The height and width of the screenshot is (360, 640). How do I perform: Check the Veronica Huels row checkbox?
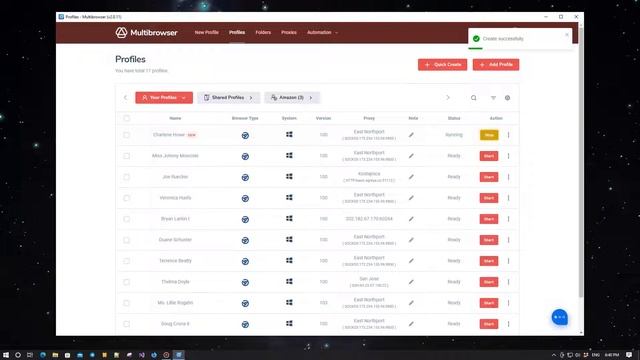point(127,198)
